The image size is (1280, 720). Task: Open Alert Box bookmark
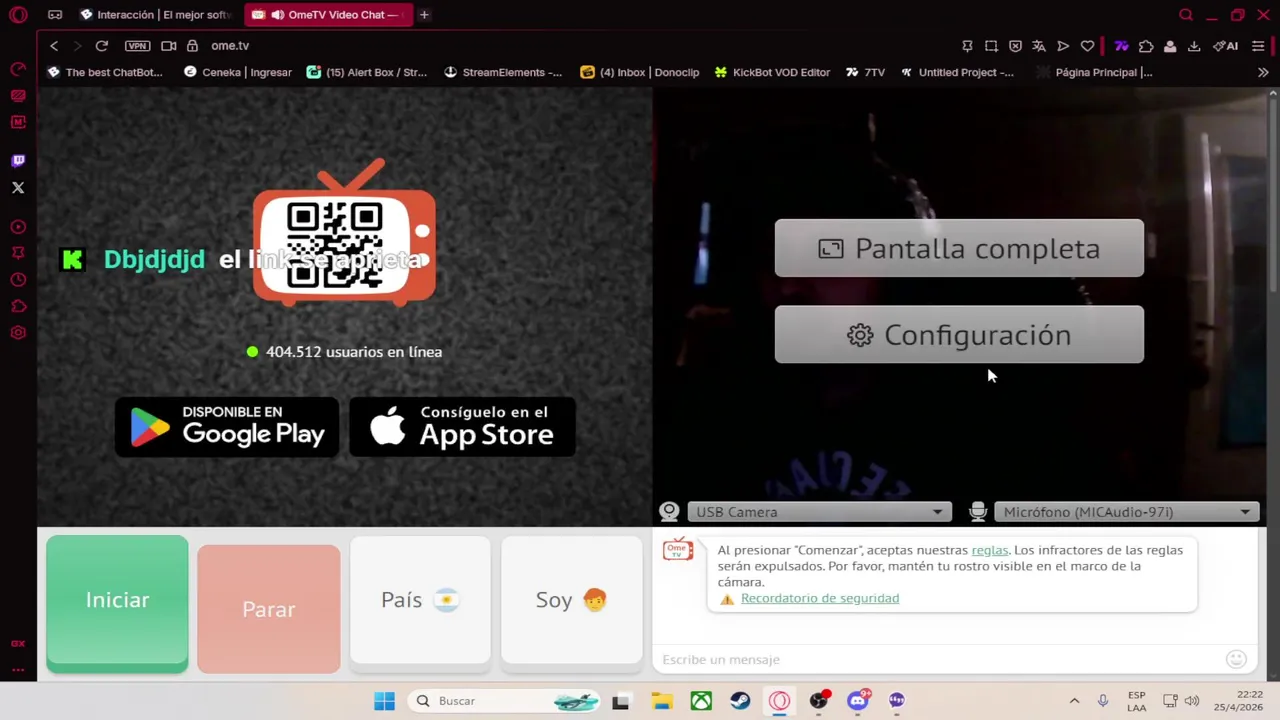(367, 72)
